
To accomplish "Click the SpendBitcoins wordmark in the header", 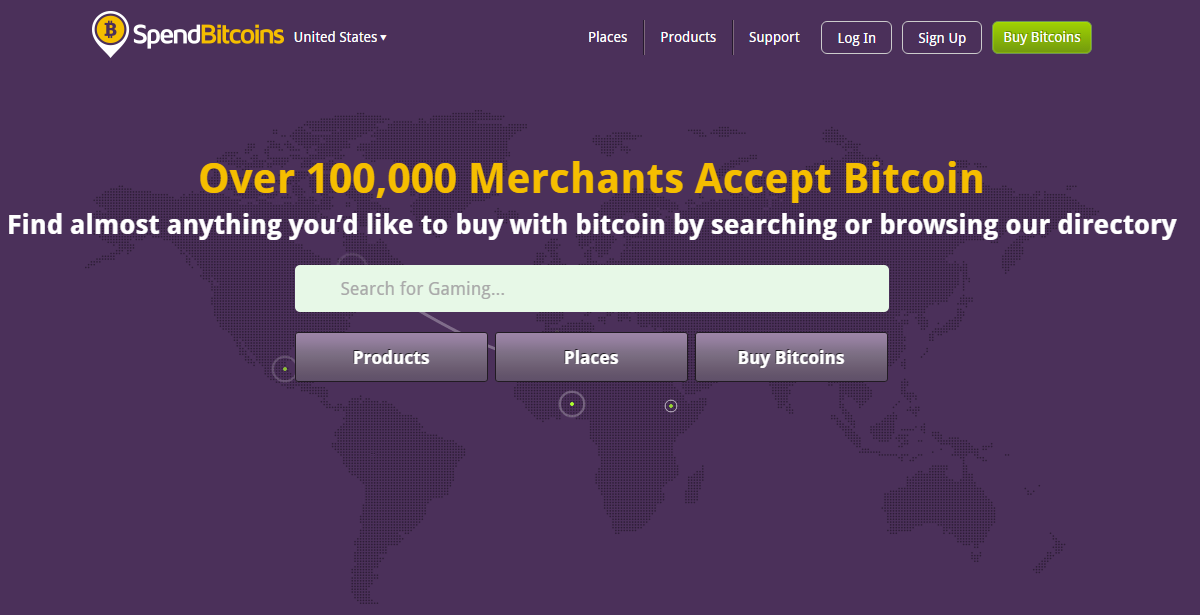I will 208,37.
